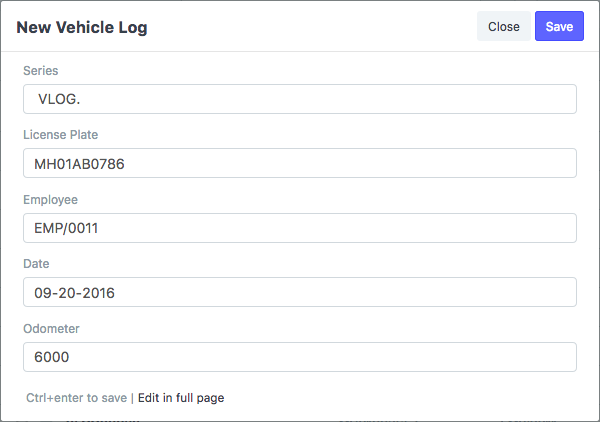The height and width of the screenshot is (422, 600).
Task: Focus the Series input field
Action: 300,99
